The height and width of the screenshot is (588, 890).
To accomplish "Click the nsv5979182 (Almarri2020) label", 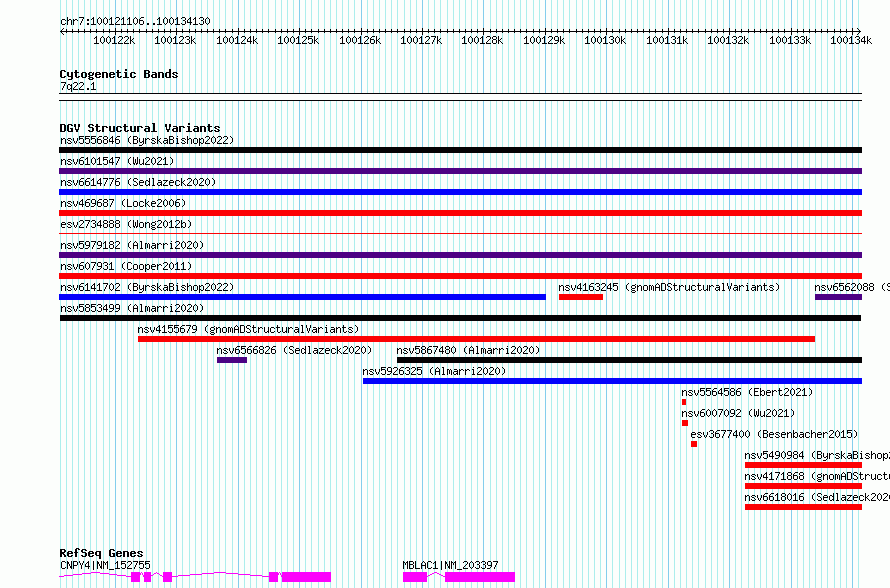I will (132, 245).
